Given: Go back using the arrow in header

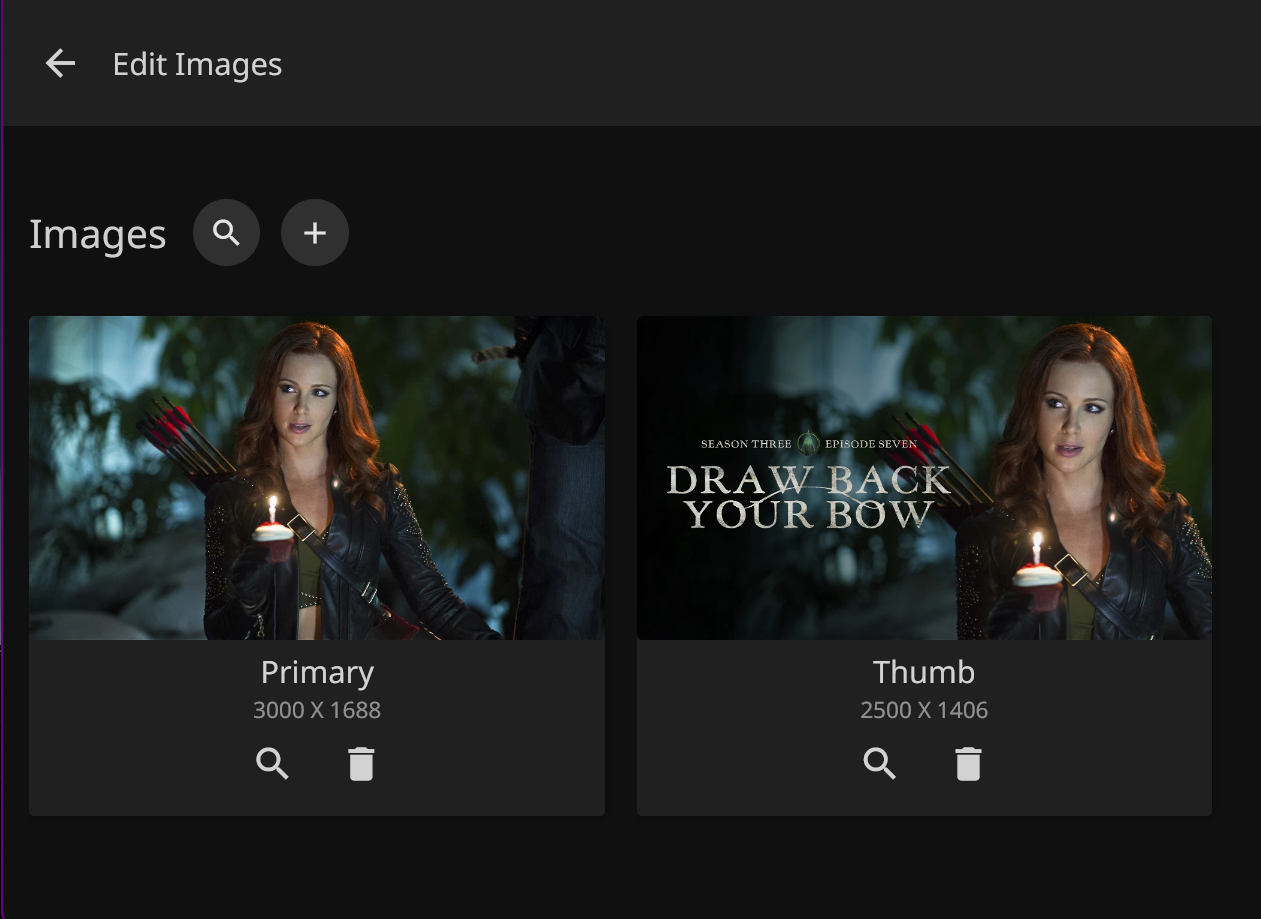Looking at the screenshot, I should [60, 64].
